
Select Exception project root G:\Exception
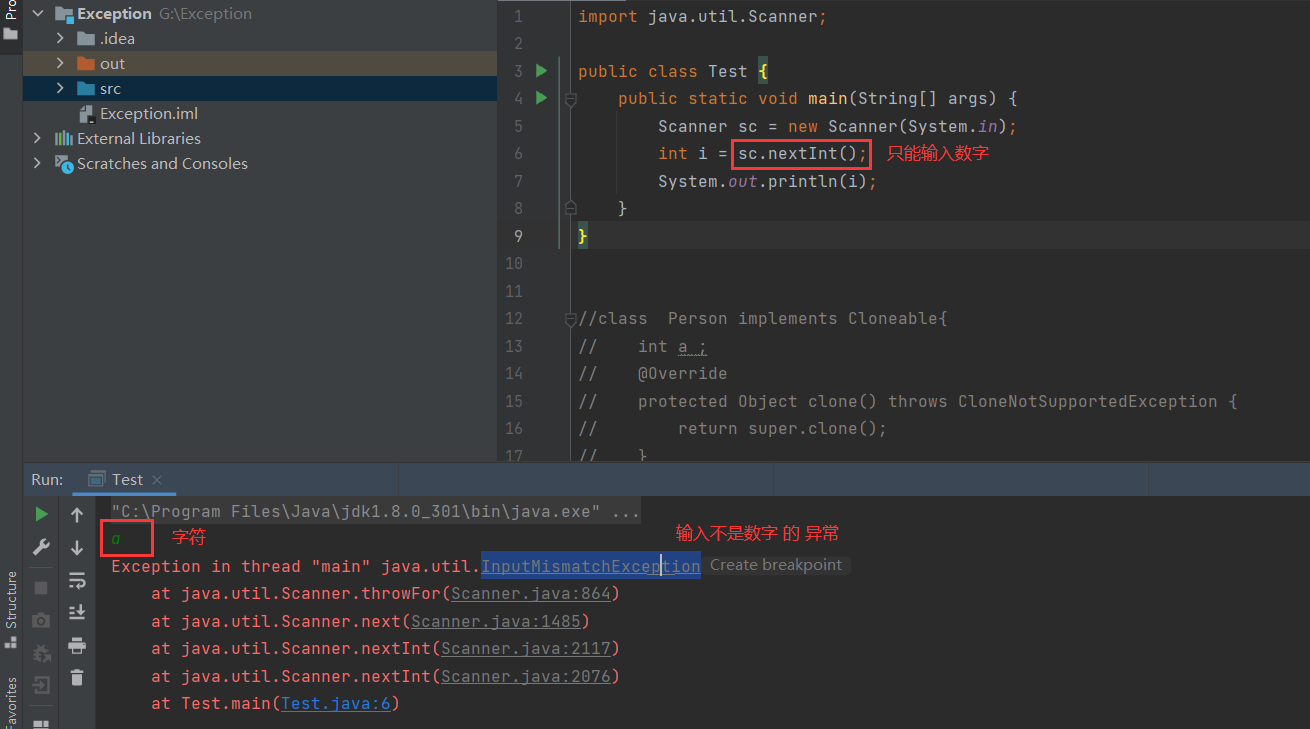pos(153,14)
